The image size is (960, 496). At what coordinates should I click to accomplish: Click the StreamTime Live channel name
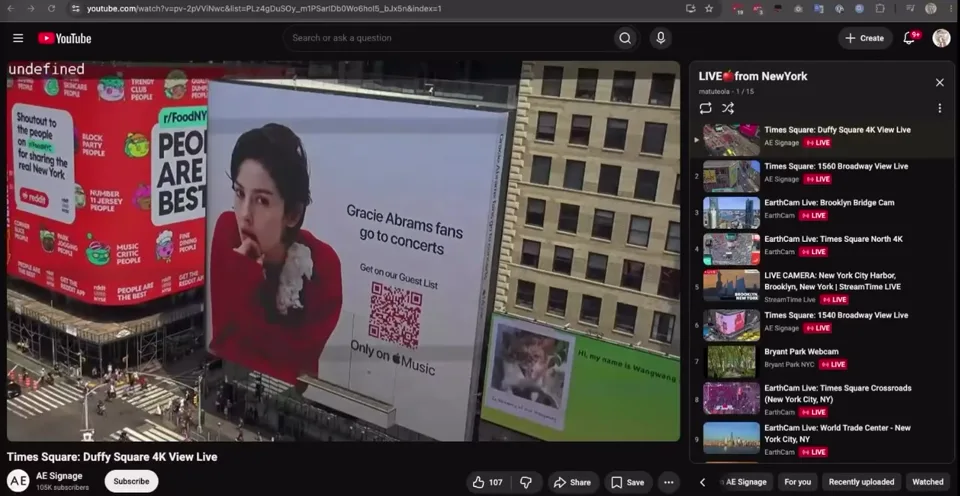tap(789, 299)
